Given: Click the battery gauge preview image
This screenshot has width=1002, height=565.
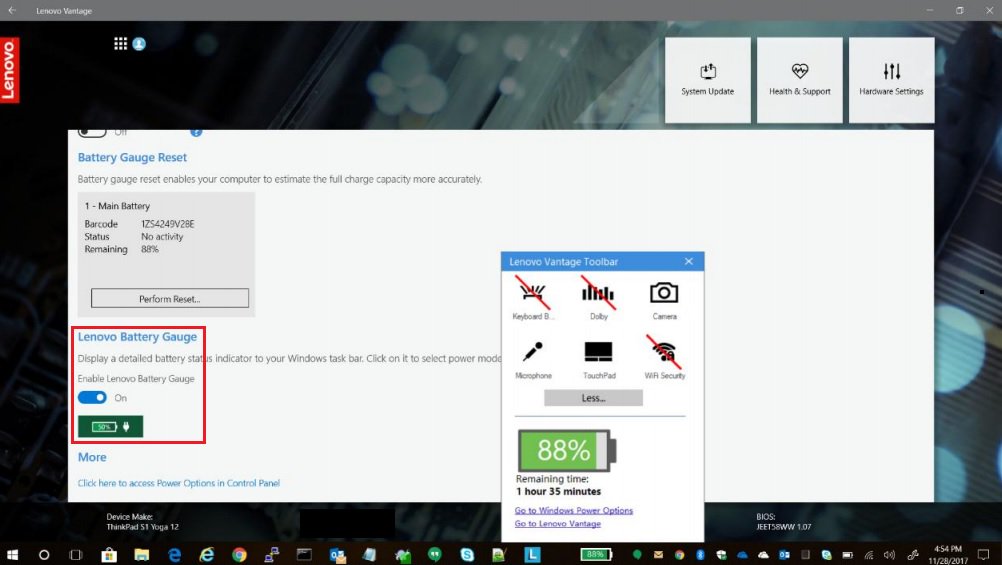Looking at the screenshot, I should [111, 426].
